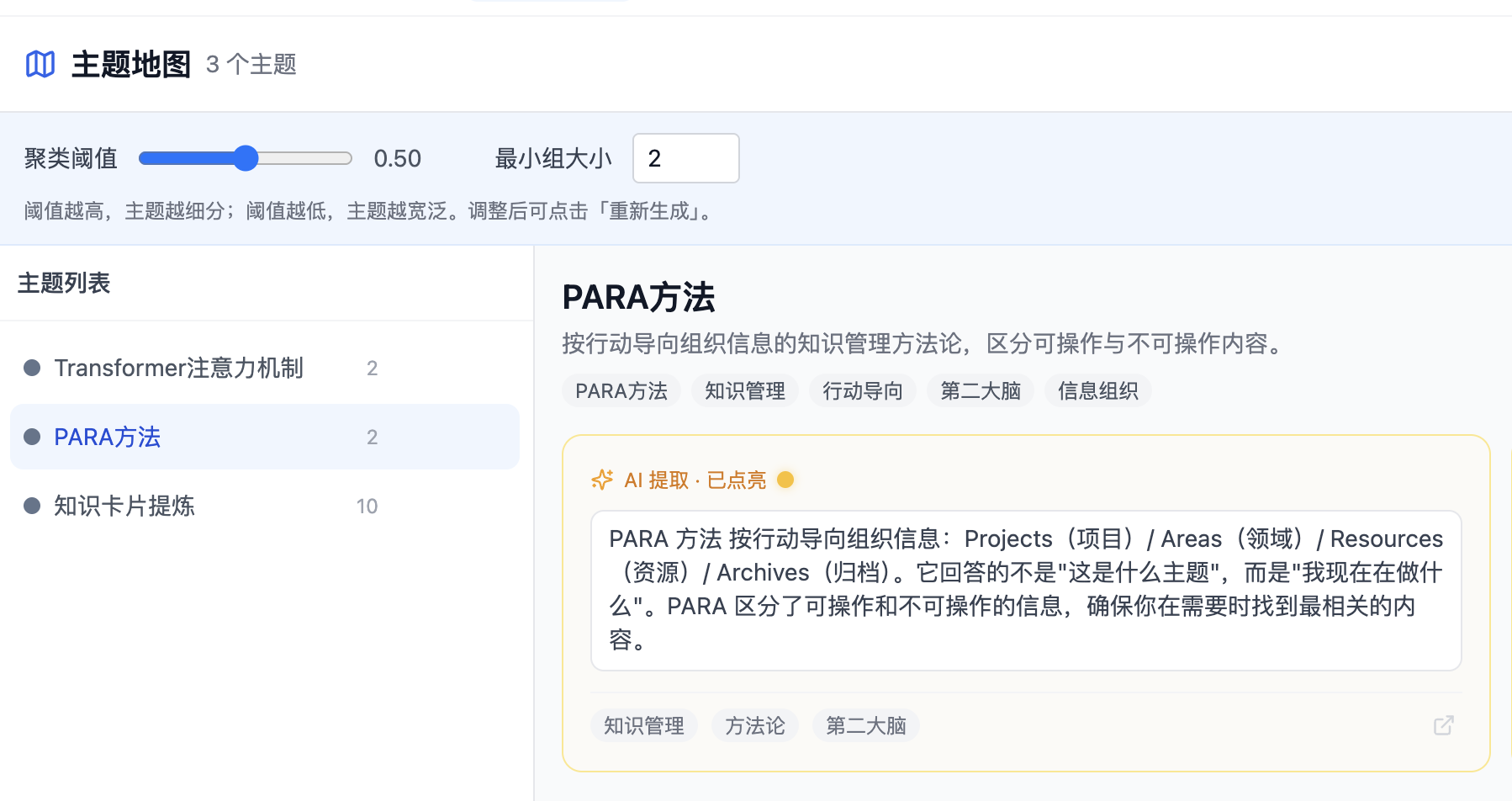Viewport: 1512px width, 801px height.
Task: Click the 第二大脑 tag in topic header
Action: point(981,391)
